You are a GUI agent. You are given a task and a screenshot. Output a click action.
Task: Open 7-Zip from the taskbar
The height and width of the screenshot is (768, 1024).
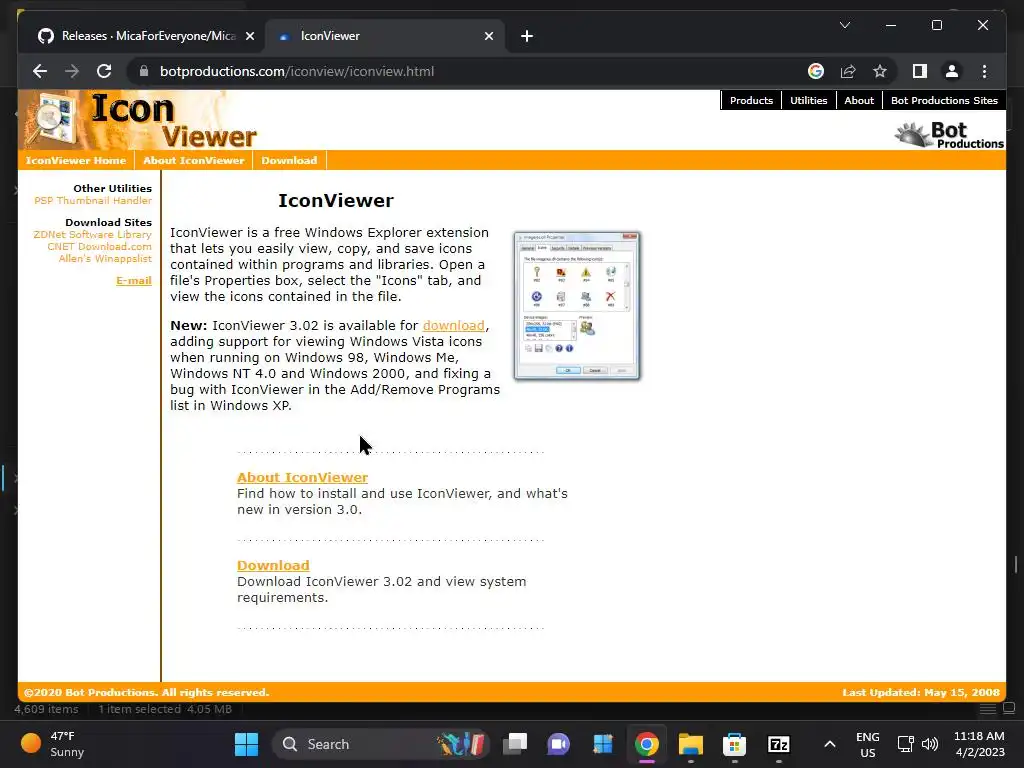coord(778,744)
